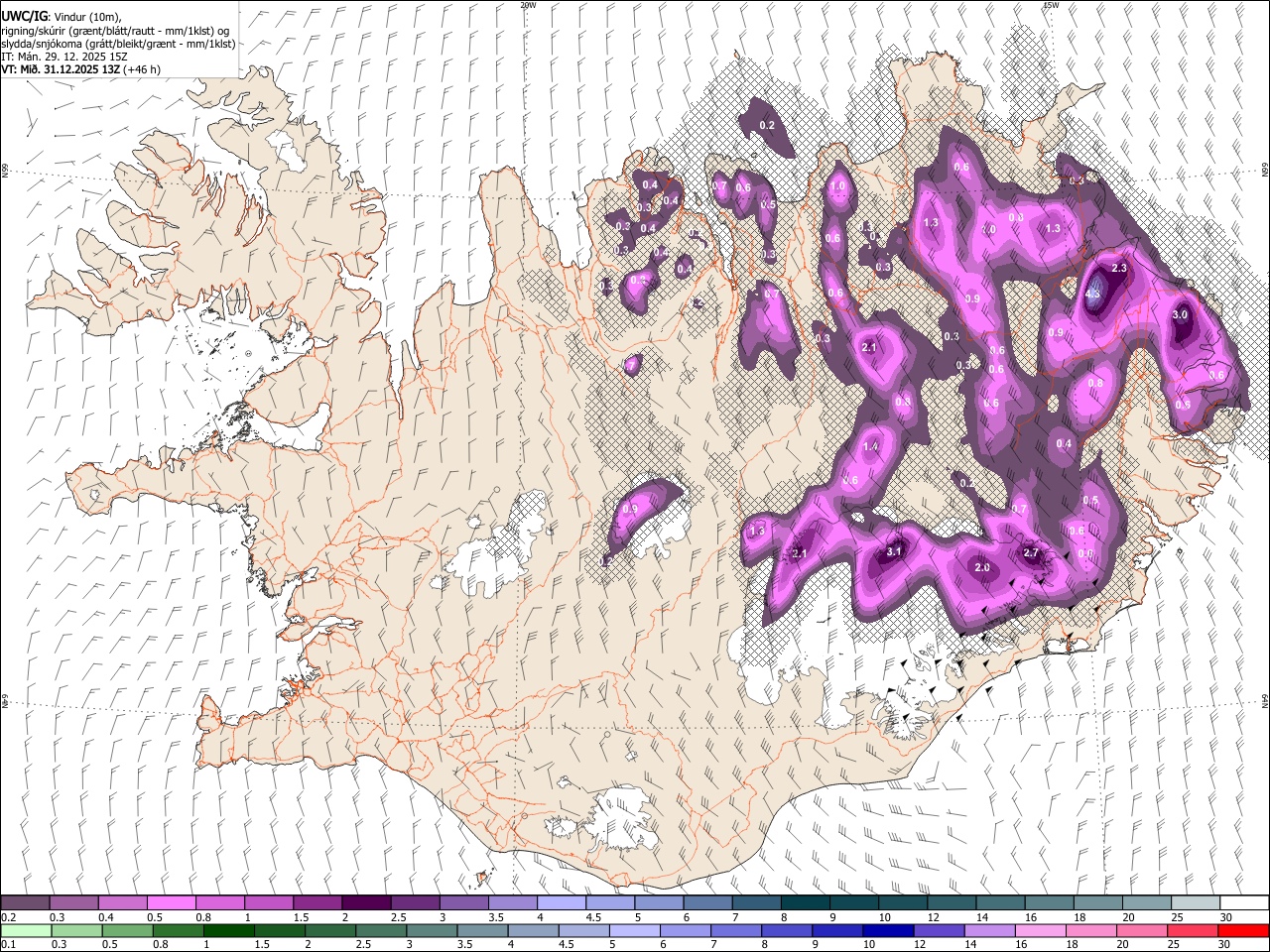Click the 20W longitude label at top
Screen dimensions: 1270x952
tap(528, 5)
